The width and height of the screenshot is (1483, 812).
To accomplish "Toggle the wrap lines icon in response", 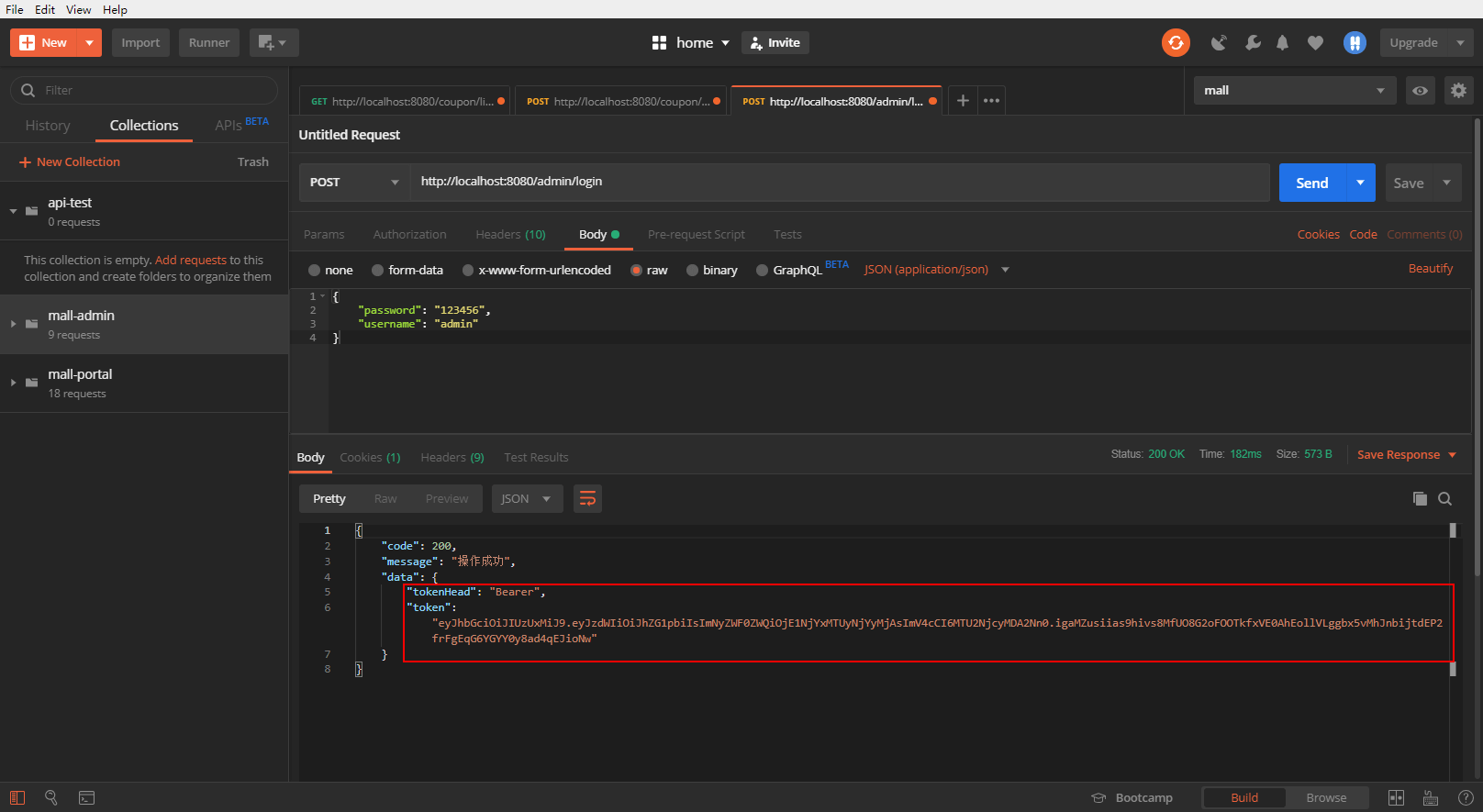I will click(x=587, y=499).
